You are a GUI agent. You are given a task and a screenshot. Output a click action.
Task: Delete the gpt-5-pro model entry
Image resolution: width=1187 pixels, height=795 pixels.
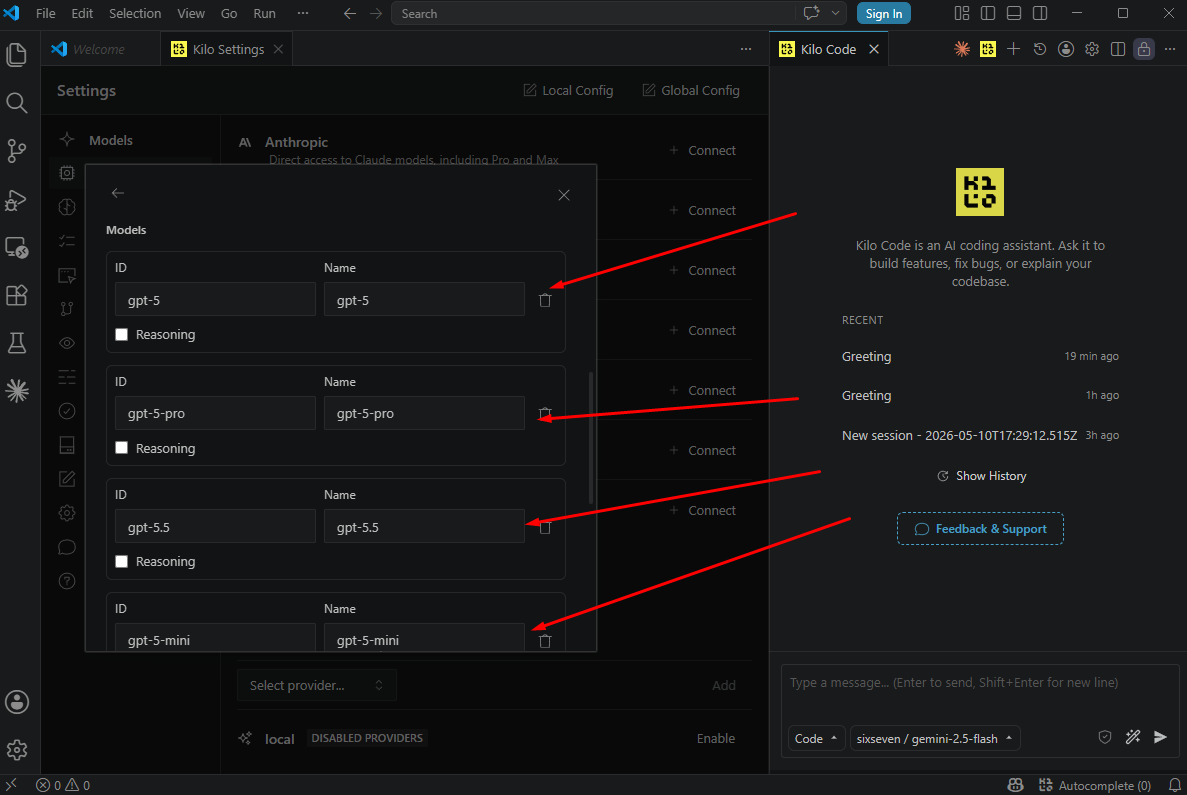545,414
